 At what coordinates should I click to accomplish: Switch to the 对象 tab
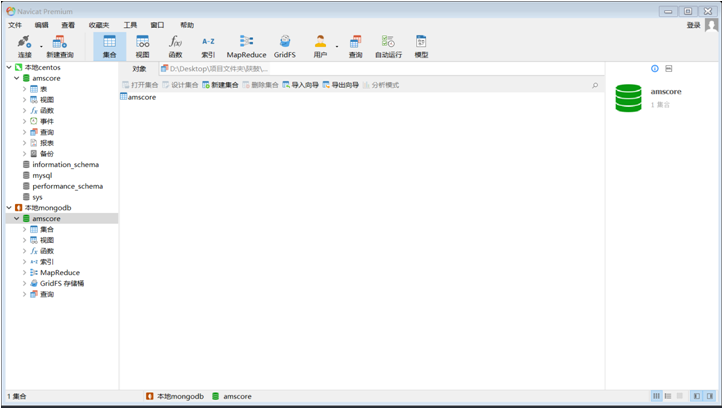point(139,69)
